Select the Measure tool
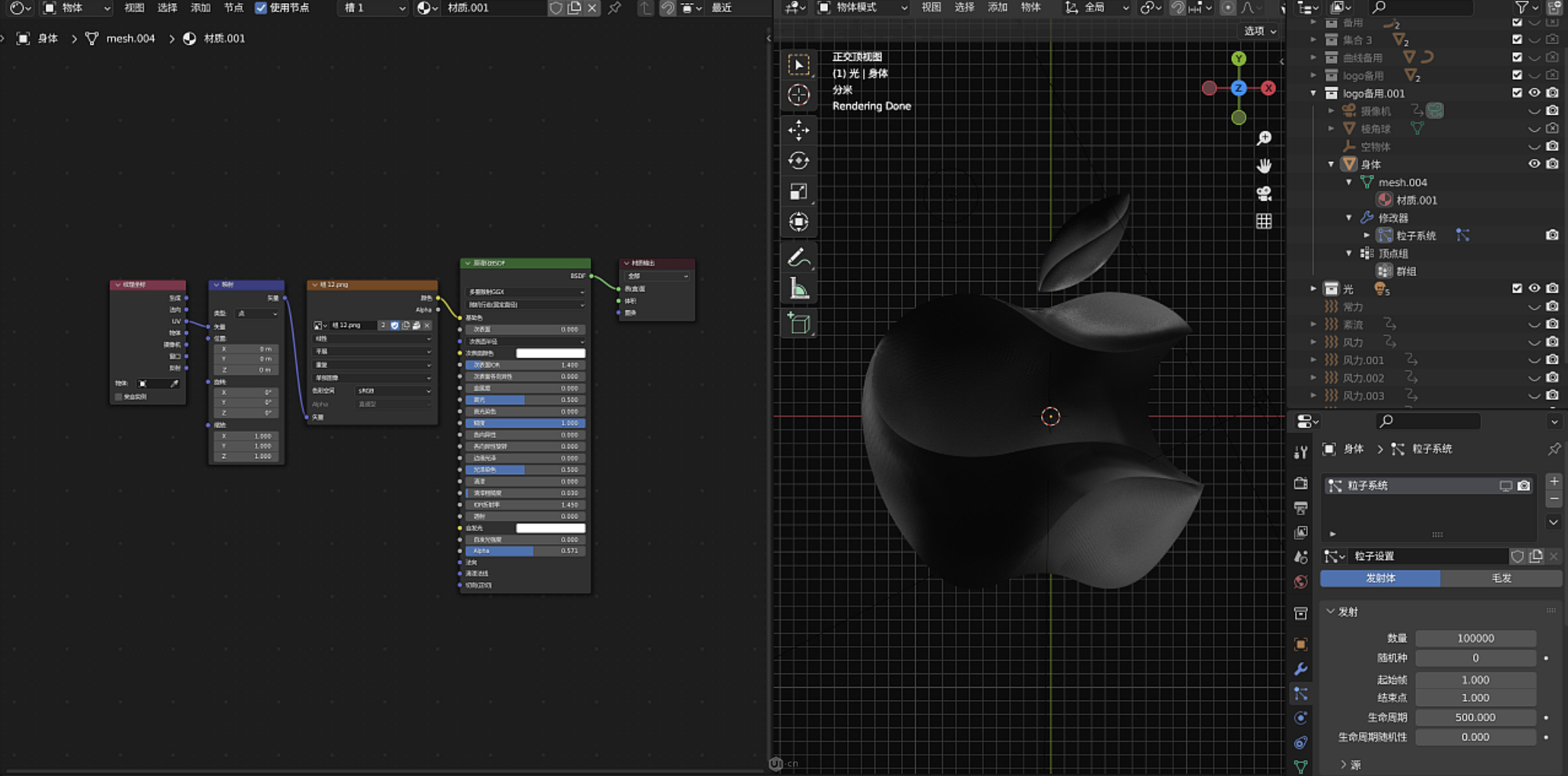 [x=798, y=288]
